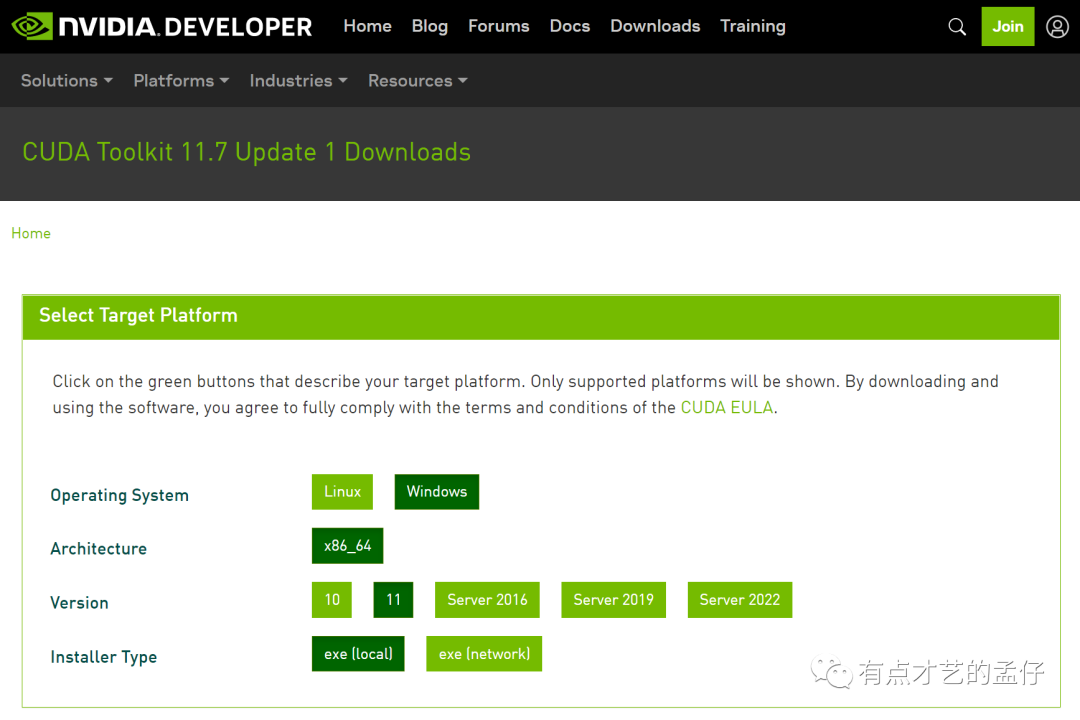
Task: Click CUDA Toolkit 11.7 Update 1 Downloads heading
Action: click(x=247, y=152)
